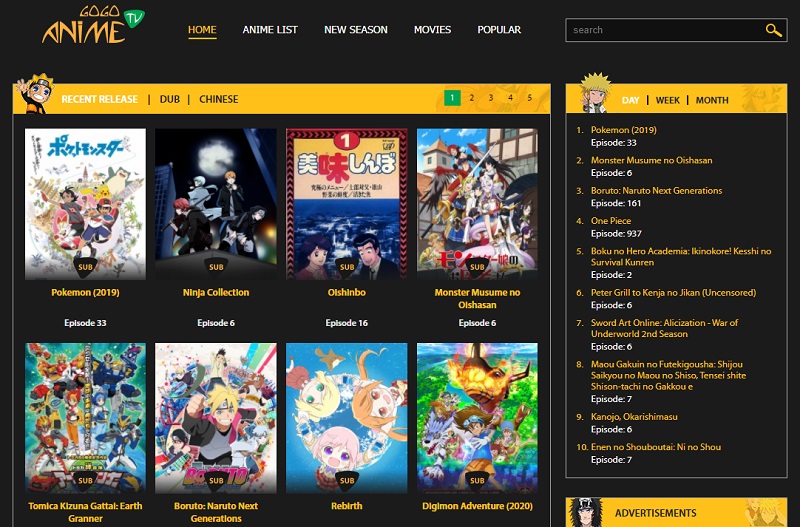Switch to the Month ranking tab

[712, 100]
